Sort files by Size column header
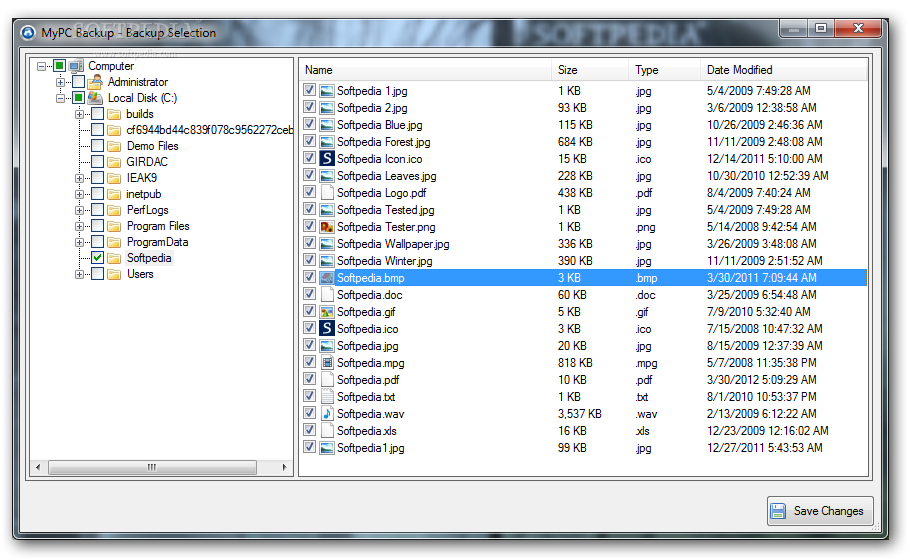Viewport: 909px width, 560px height. tap(590, 70)
